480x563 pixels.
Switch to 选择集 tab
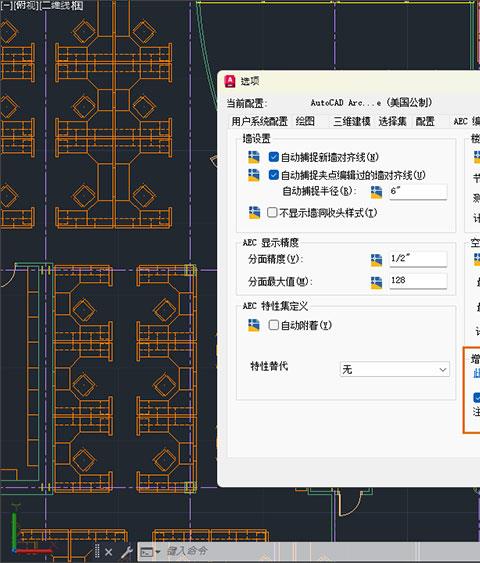pos(392,121)
